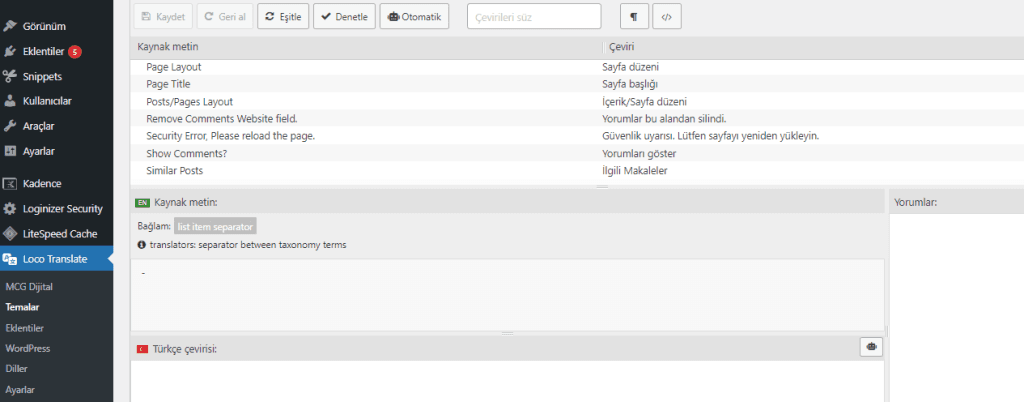This screenshot has height=402, width=1024.
Task: Open Loginizer Security settings
Action: coord(62,209)
